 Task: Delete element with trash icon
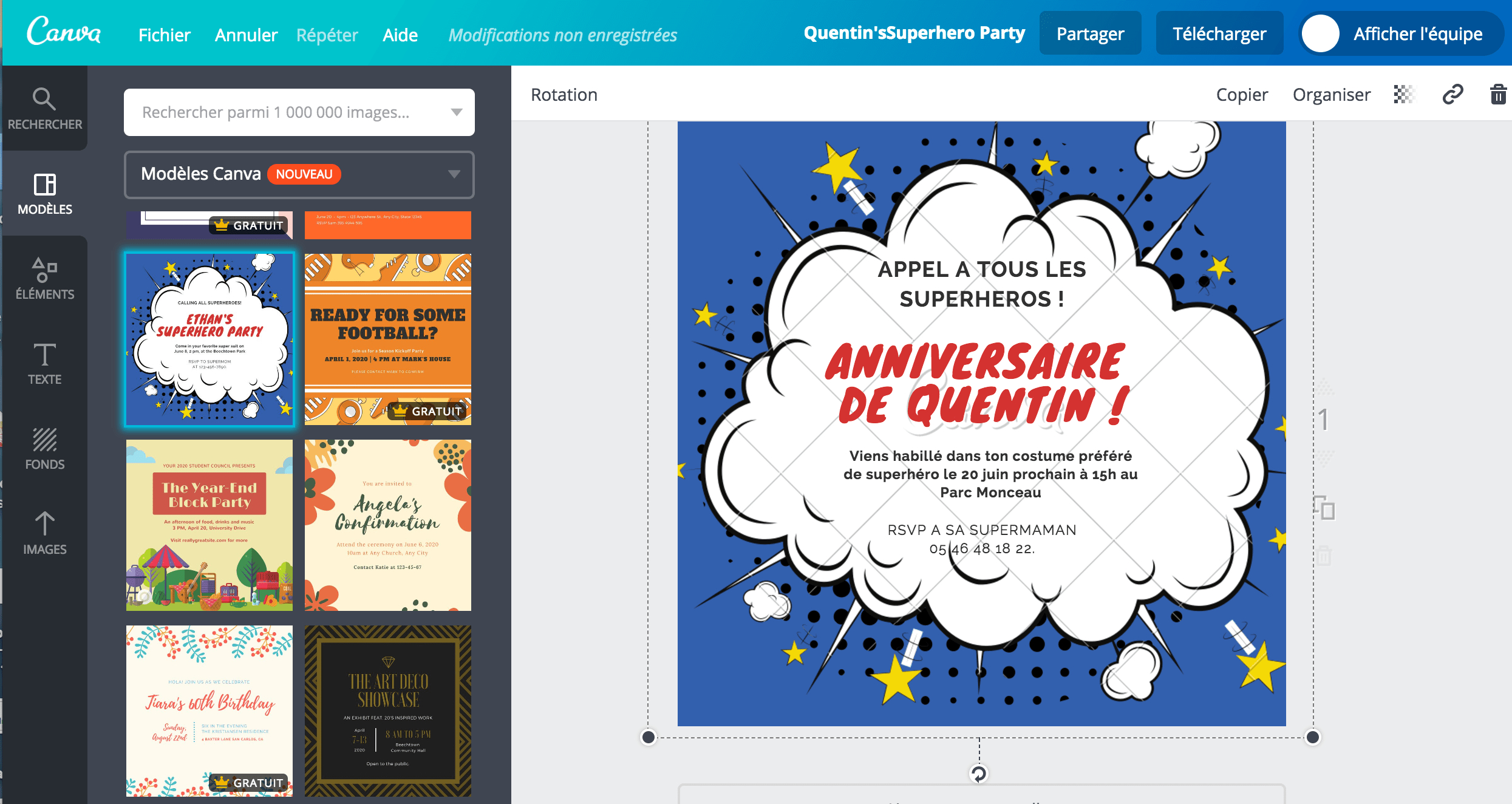point(1497,95)
